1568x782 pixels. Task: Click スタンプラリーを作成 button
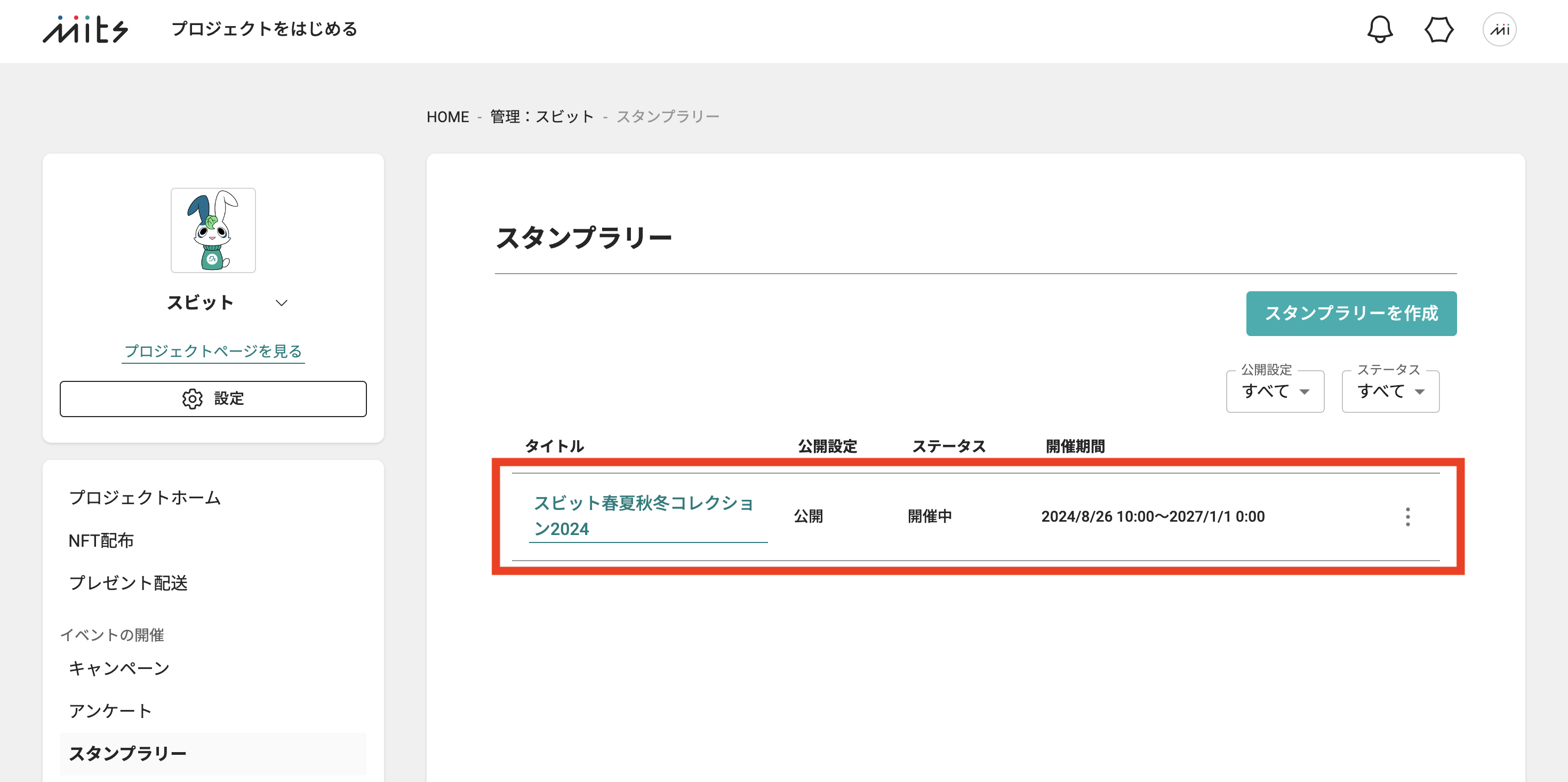coord(1351,313)
